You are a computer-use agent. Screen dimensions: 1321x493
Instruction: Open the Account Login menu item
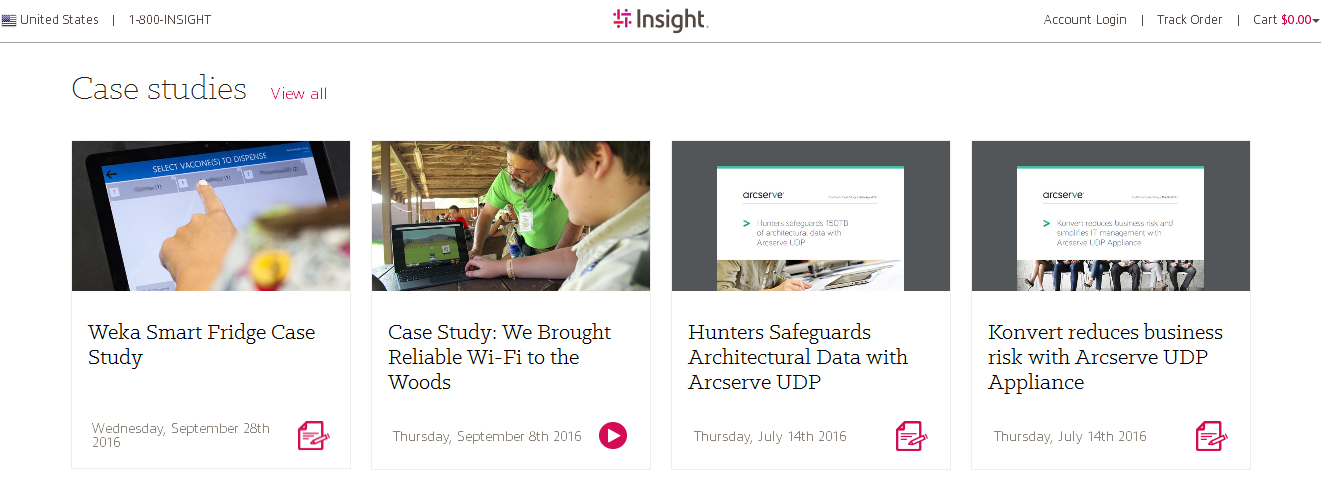(x=1085, y=20)
